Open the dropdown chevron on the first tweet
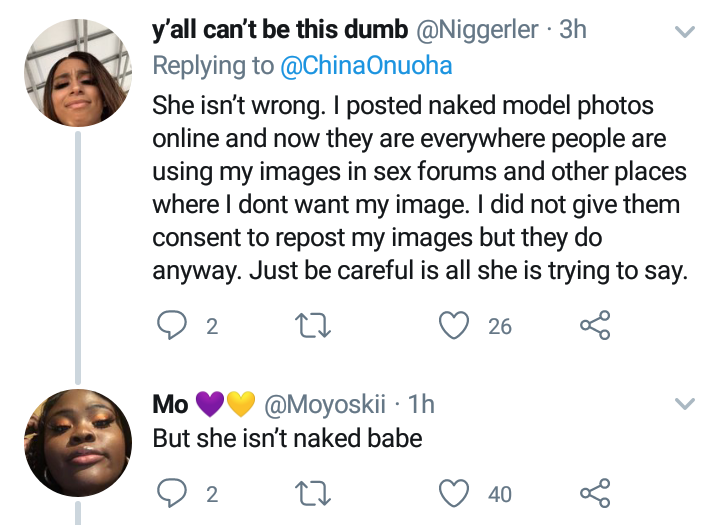Screen dimensions: 720x525 (x=685, y=32)
